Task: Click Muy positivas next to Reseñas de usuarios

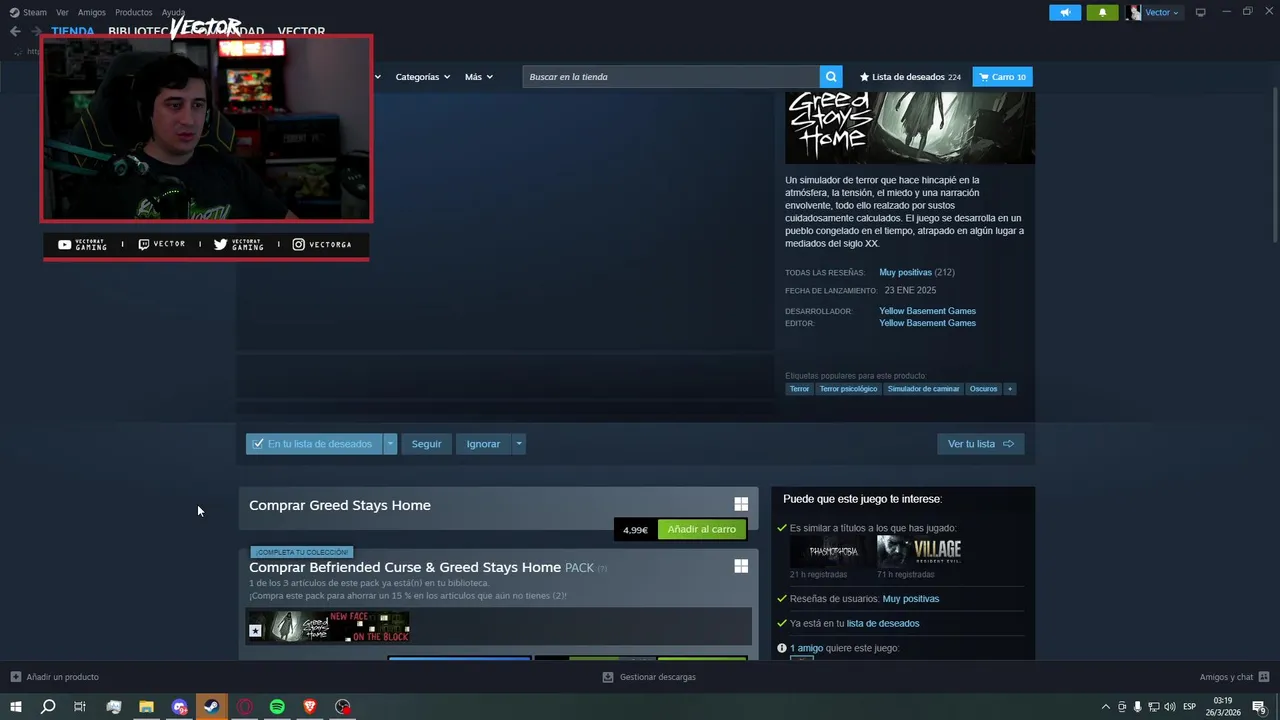Action: (911, 599)
